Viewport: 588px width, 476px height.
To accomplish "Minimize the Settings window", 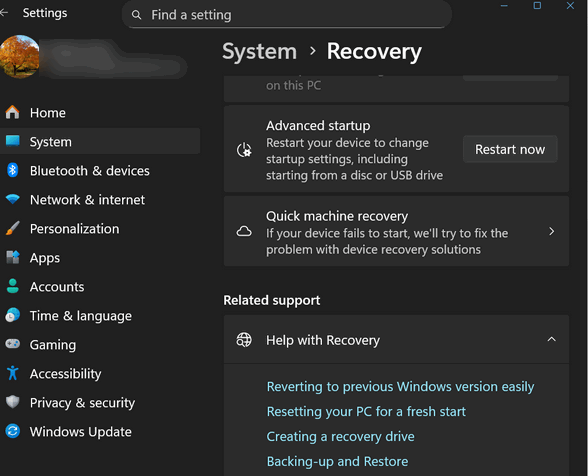I will click(504, 5).
